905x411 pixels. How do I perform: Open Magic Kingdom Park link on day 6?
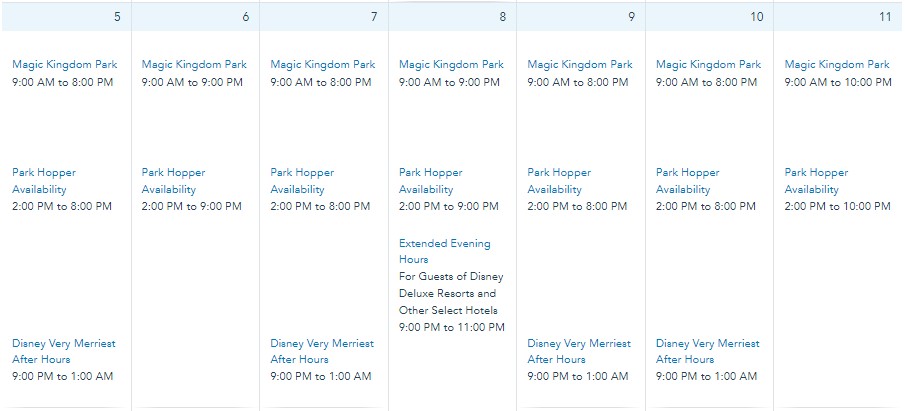pyautogui.click(x=194, y=65)
